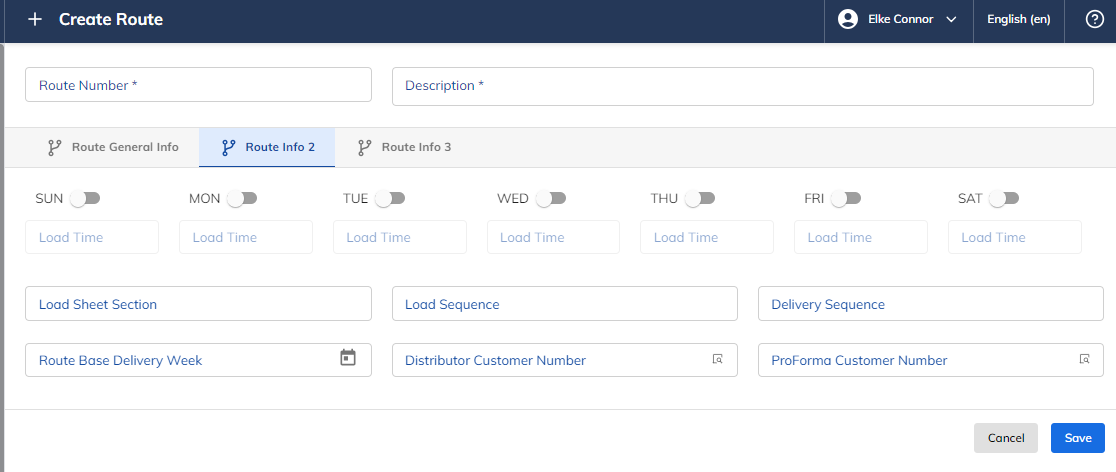Click the Load Time field under SAT

click(1015, 237)
